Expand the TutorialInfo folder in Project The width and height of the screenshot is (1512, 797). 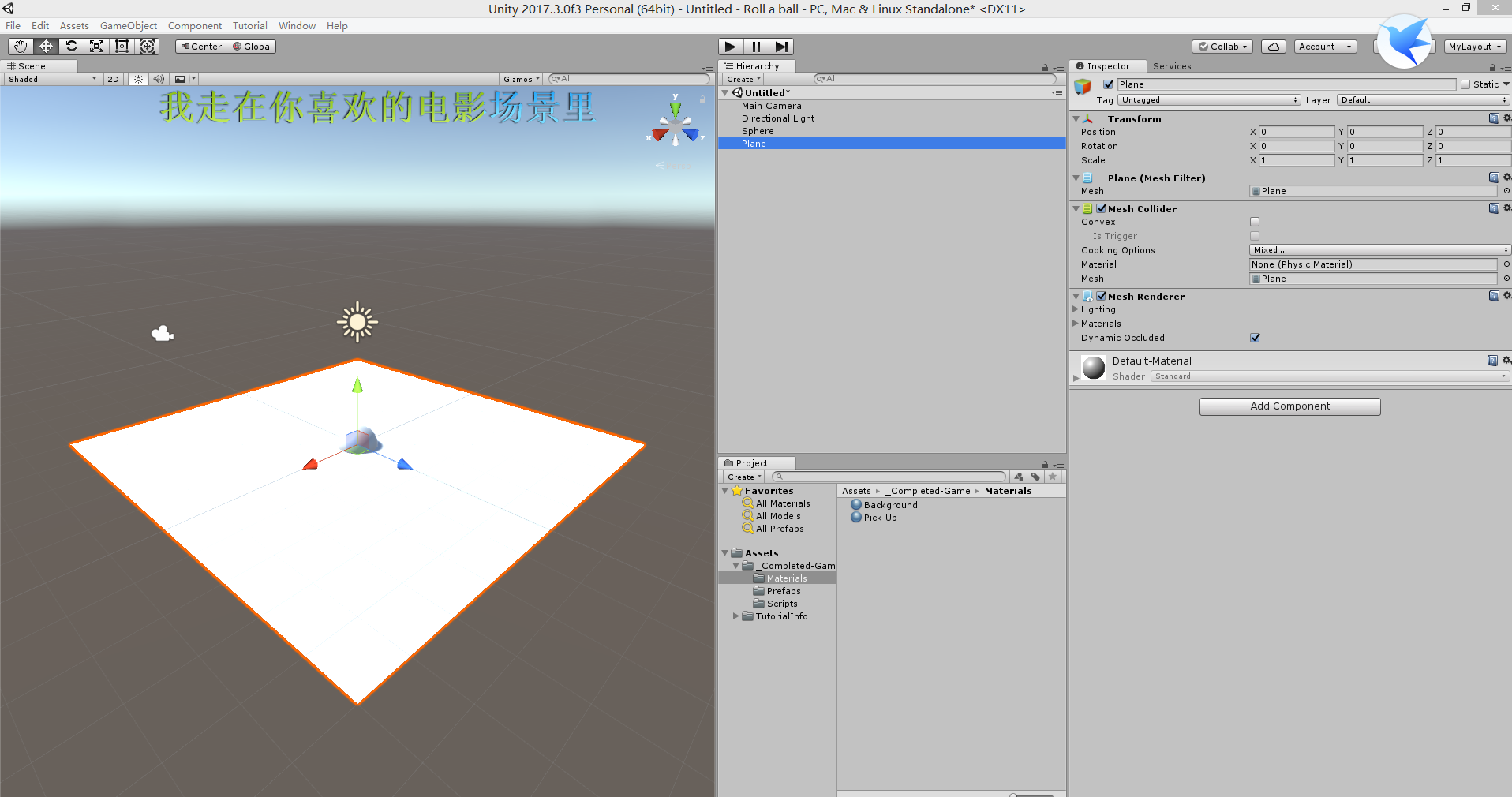735,616
